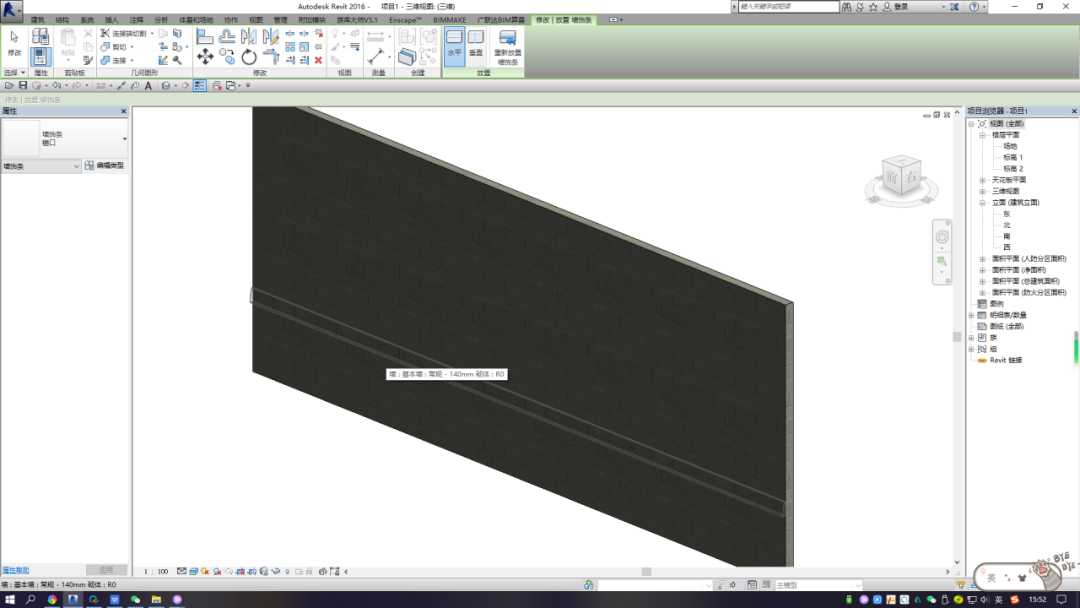Open the Properties palette icon
This screenshot has height=608, width=1080.
click(x=41, y=56)
